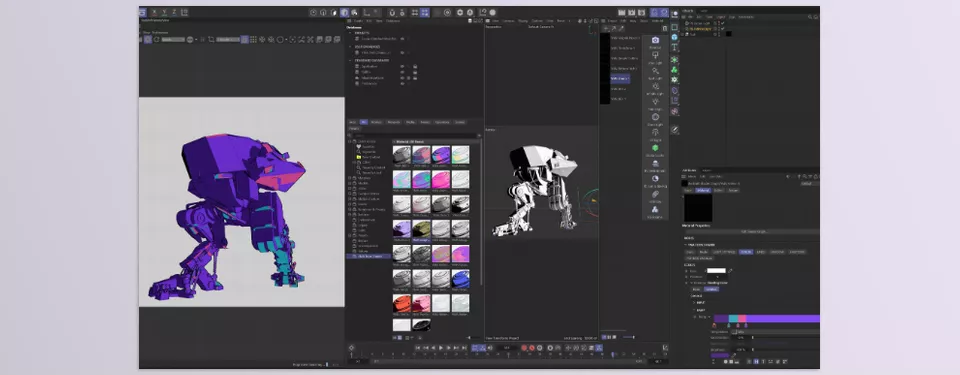Click the asset browser search field
Viewport: 960px width, 375px height.
(414, 135)
